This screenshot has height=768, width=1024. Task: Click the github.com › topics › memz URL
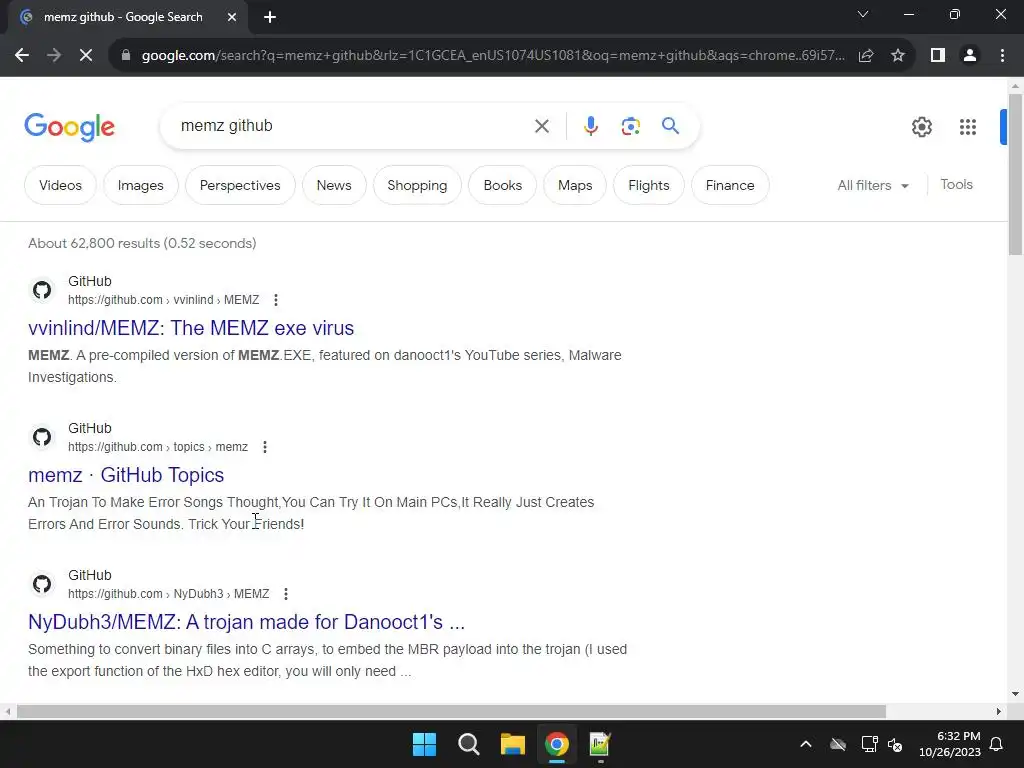158,447
